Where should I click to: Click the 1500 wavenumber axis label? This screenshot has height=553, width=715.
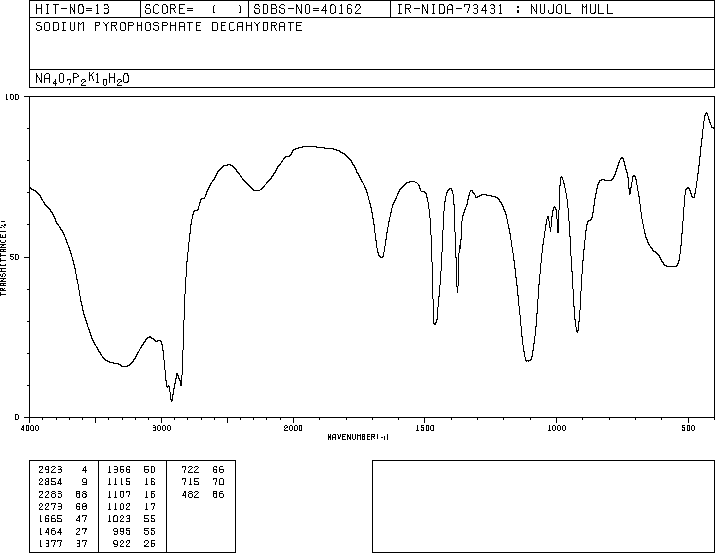tap(425, 428)
